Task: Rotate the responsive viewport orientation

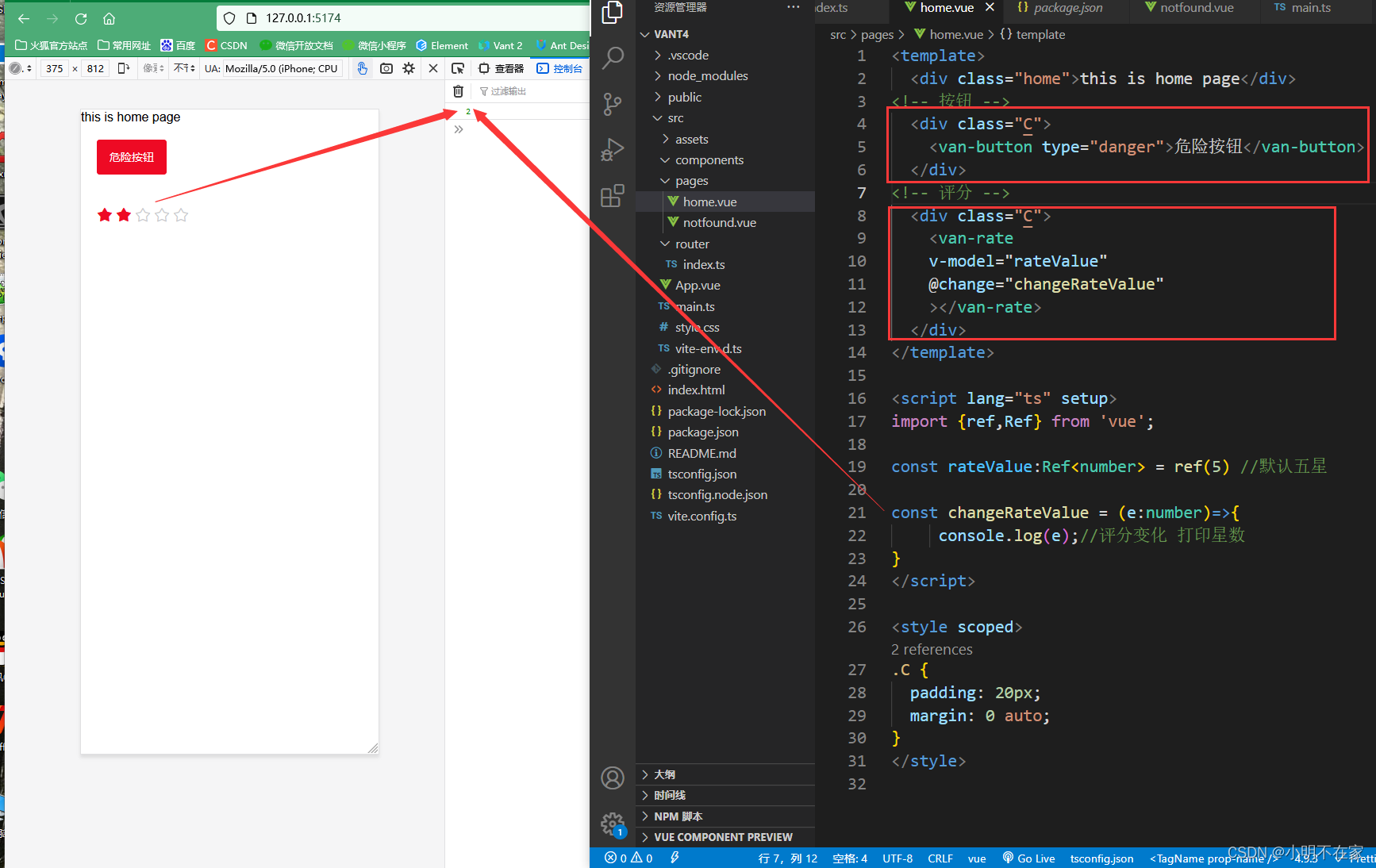Action: coord(123,68)
